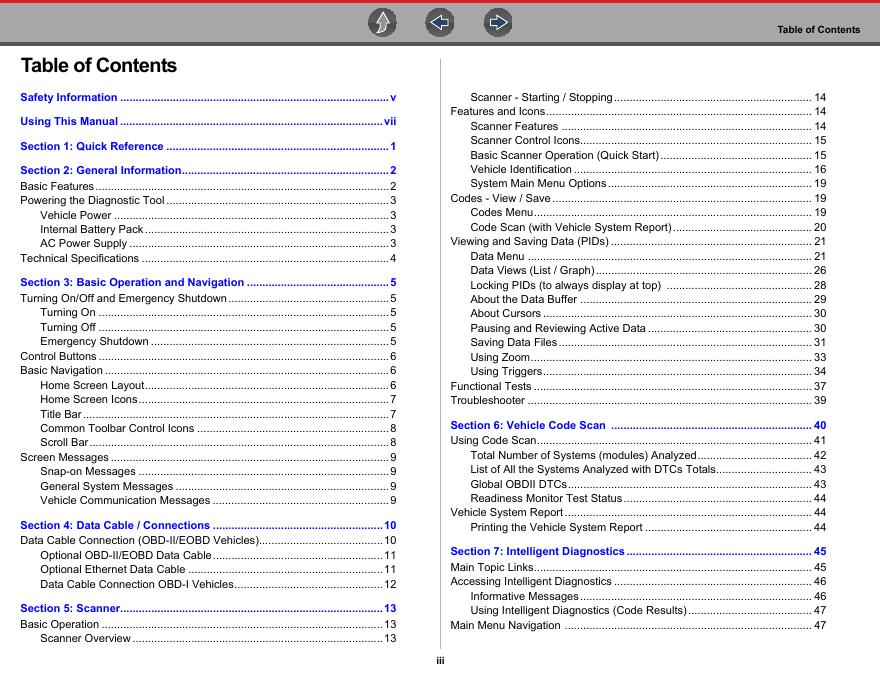Open the Main Menu Navigation entry
This screenshot has height=680, width=880.
point(506,625)
